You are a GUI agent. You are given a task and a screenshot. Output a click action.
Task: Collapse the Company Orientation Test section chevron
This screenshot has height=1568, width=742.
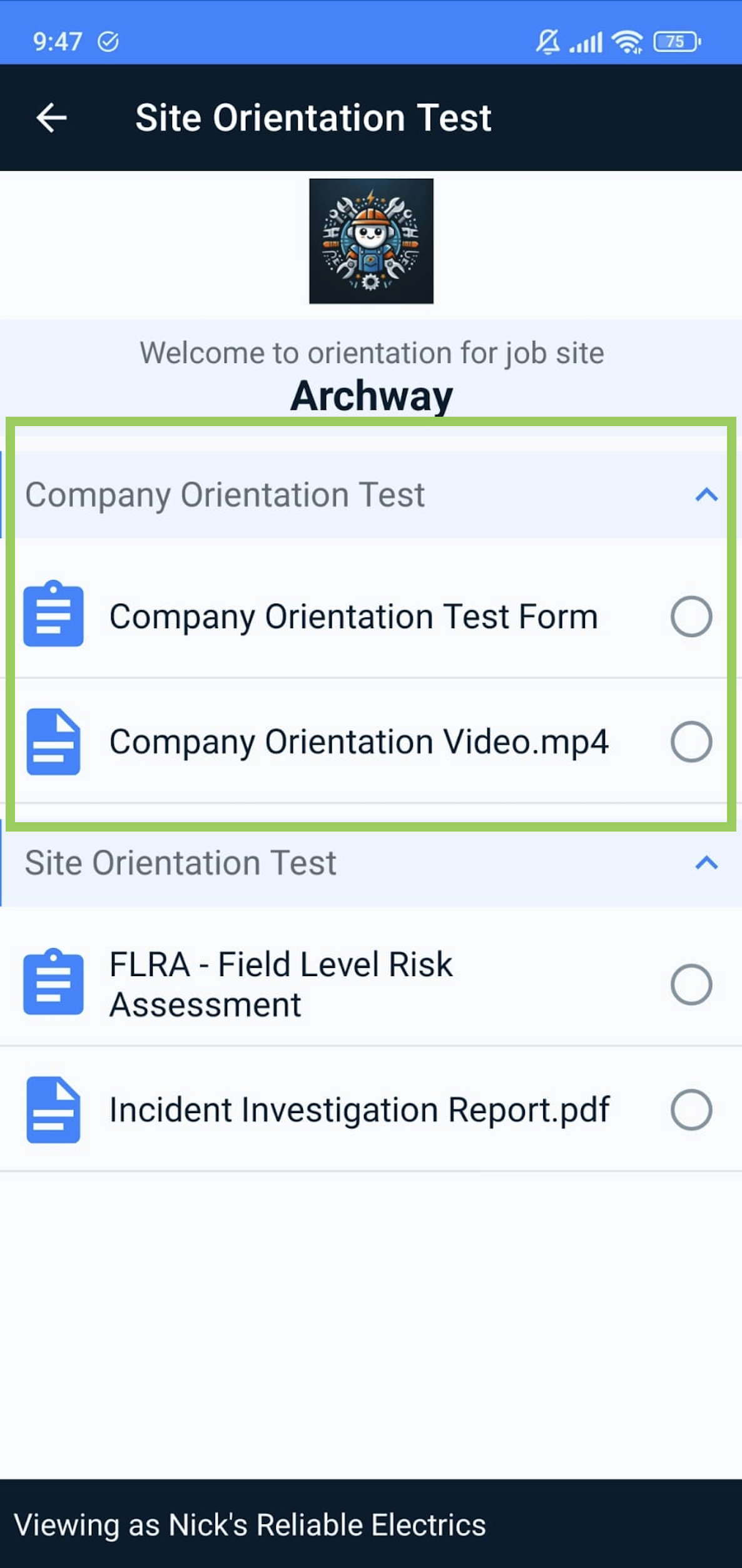point(706,495)
